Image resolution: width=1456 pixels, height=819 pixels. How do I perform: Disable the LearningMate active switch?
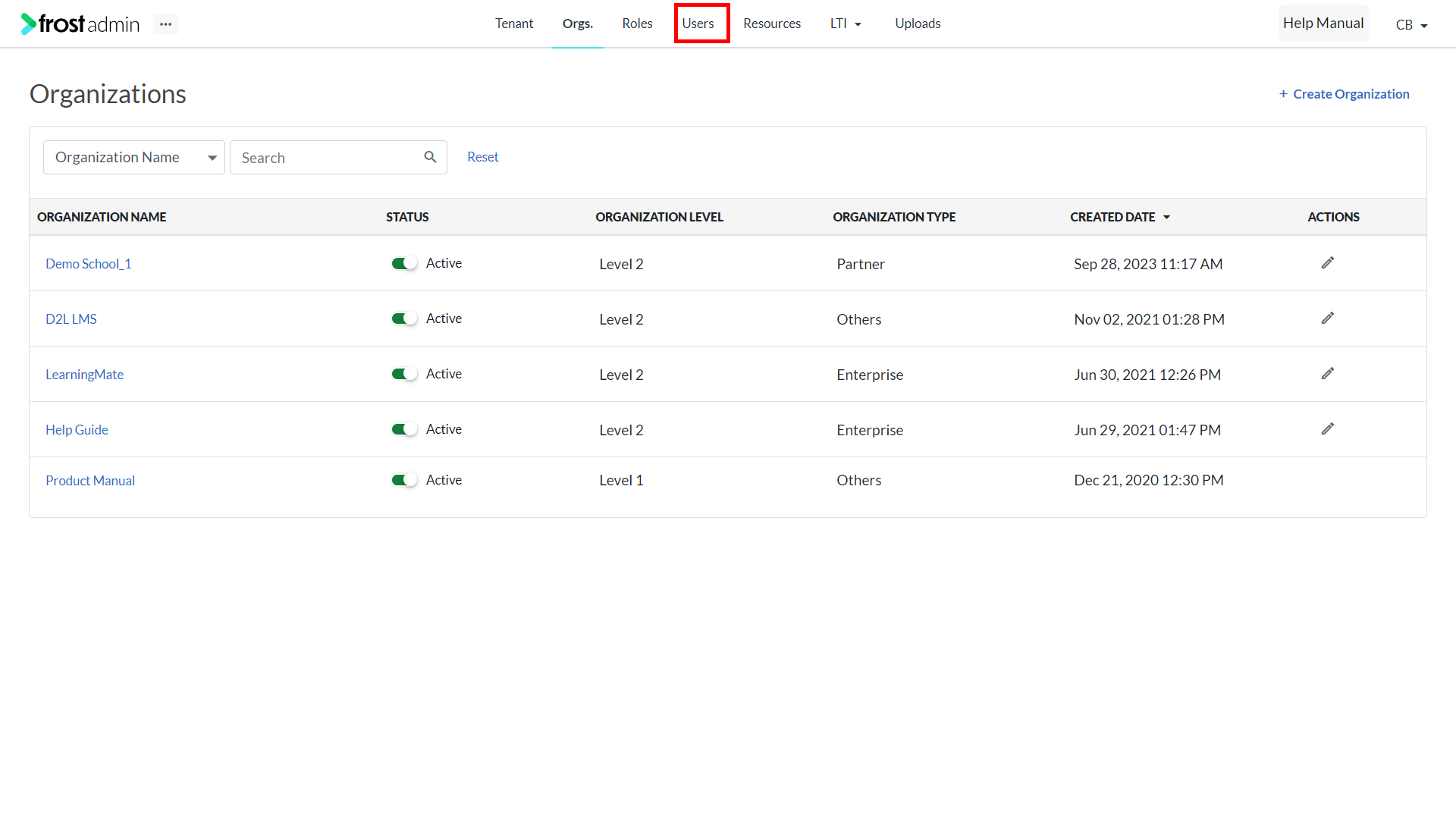click(x=404, y=375)
